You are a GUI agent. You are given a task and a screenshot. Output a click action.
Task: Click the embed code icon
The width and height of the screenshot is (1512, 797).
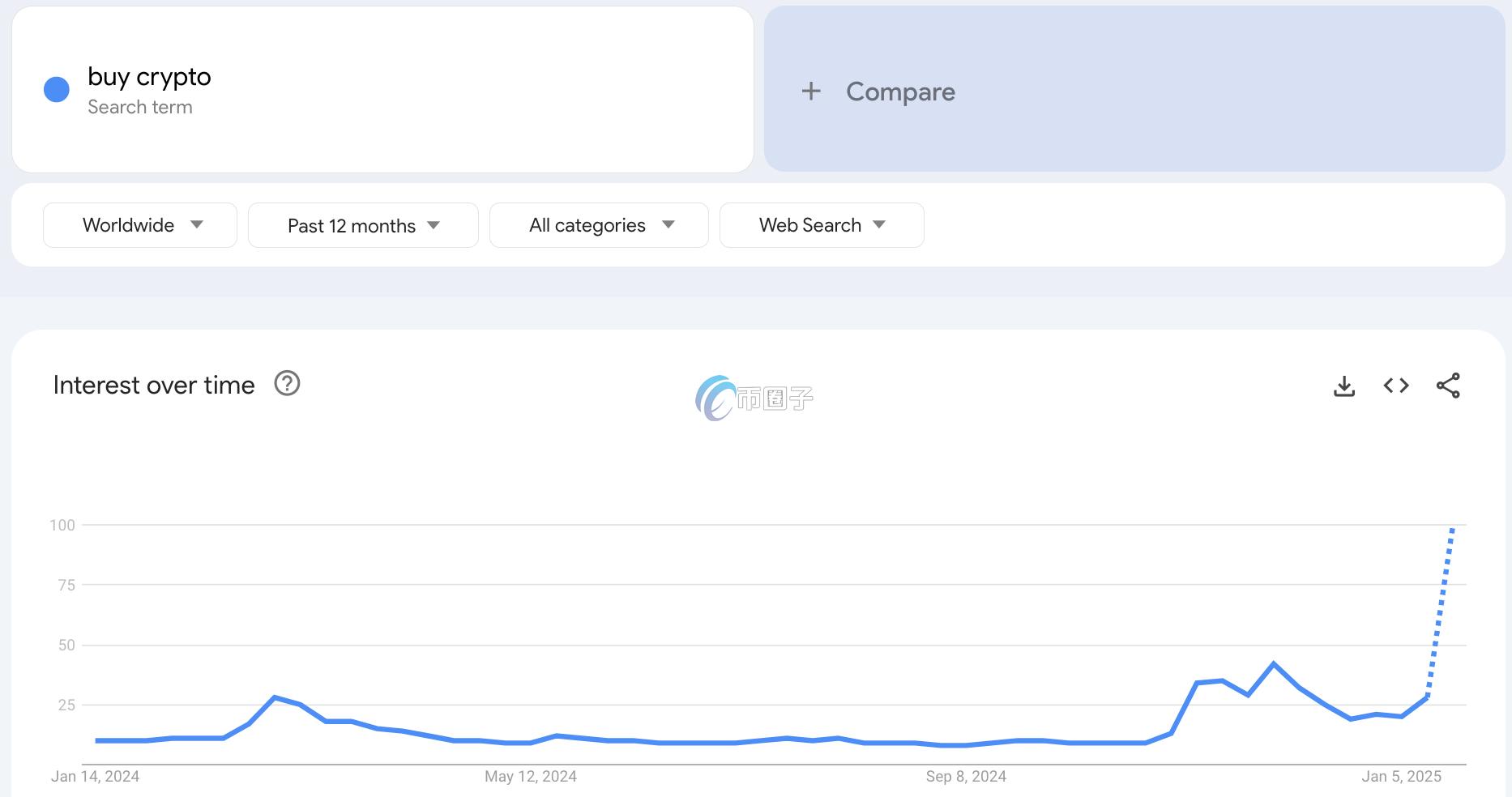(1396, 386)
